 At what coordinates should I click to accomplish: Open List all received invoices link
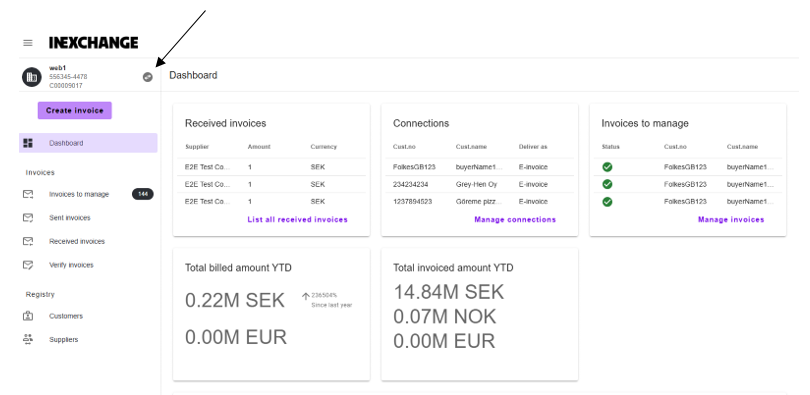coord(298,219)
